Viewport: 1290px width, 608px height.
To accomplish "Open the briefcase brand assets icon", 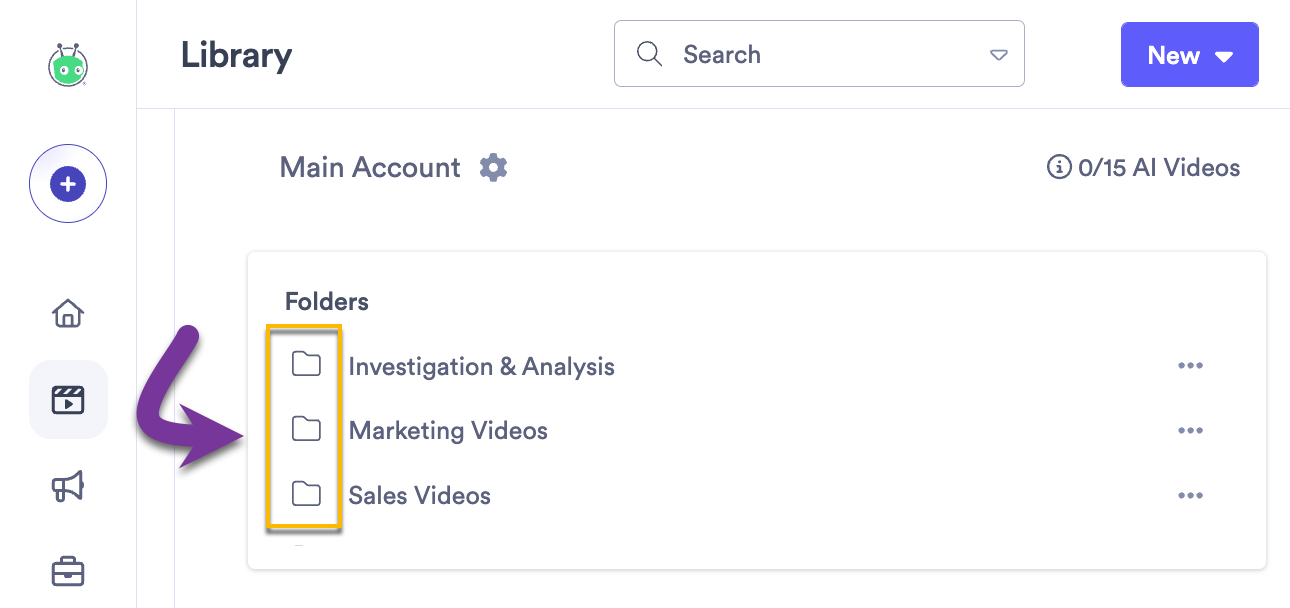I will [67, 571].
